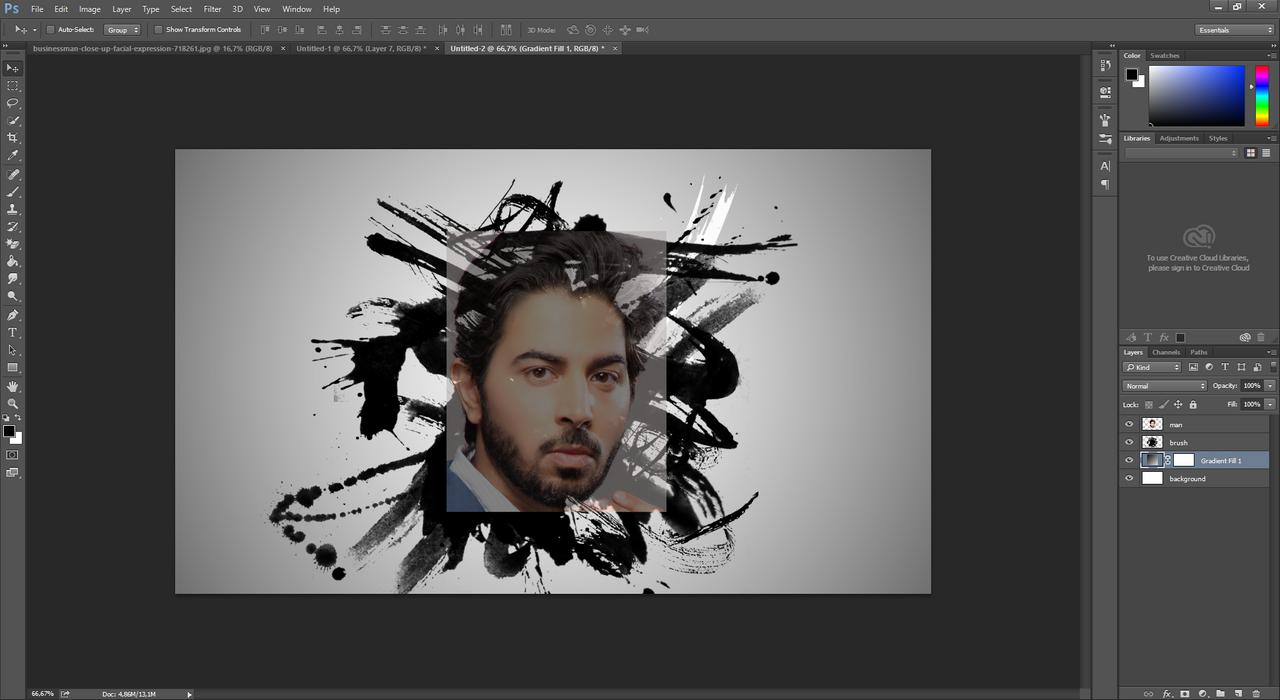Select the Zoom tool in toolbar
Screen dimensions: 1280x700
click(x=13, y=404)
